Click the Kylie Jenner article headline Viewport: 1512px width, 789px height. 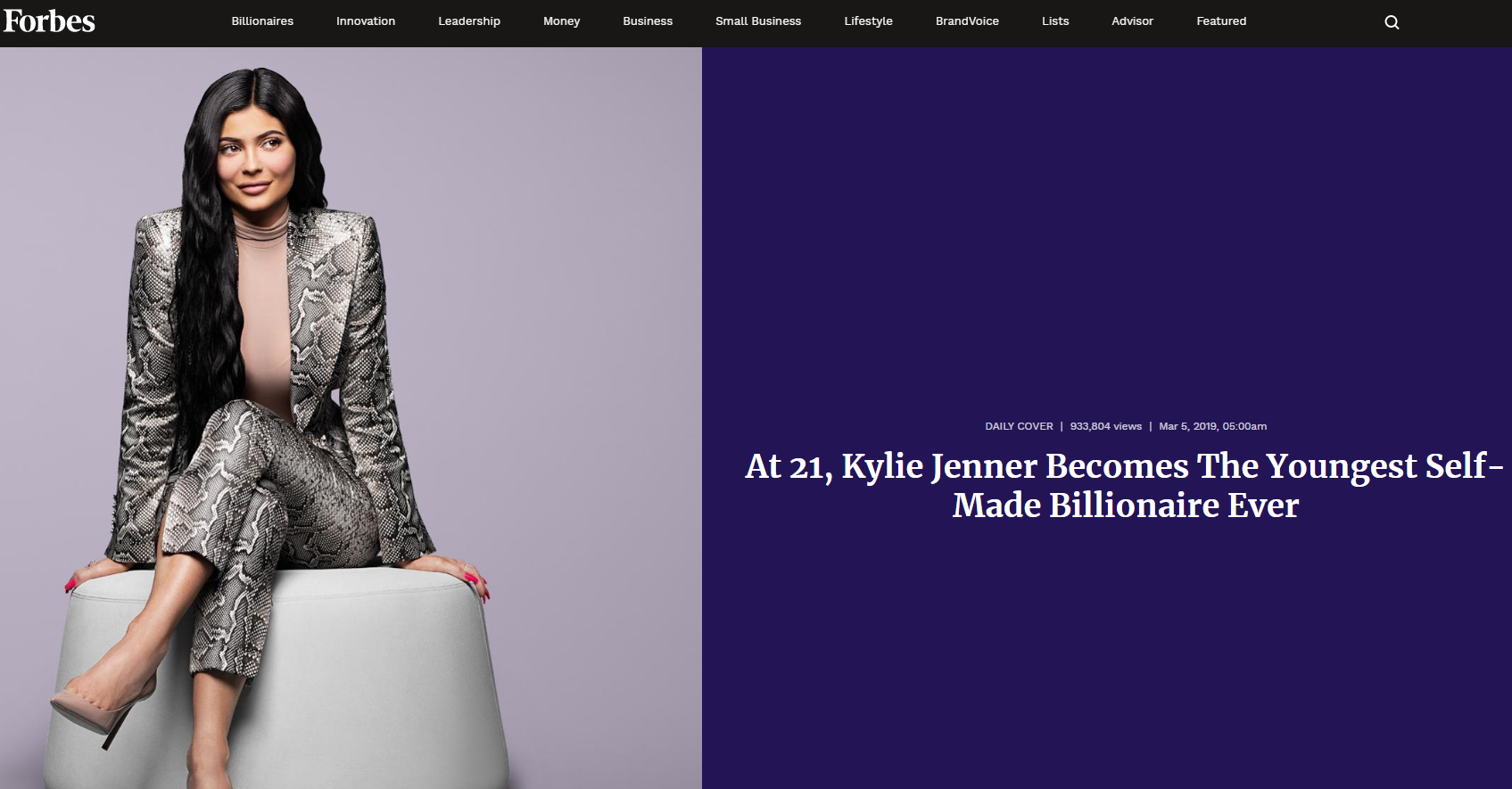tap(1125, 486)
